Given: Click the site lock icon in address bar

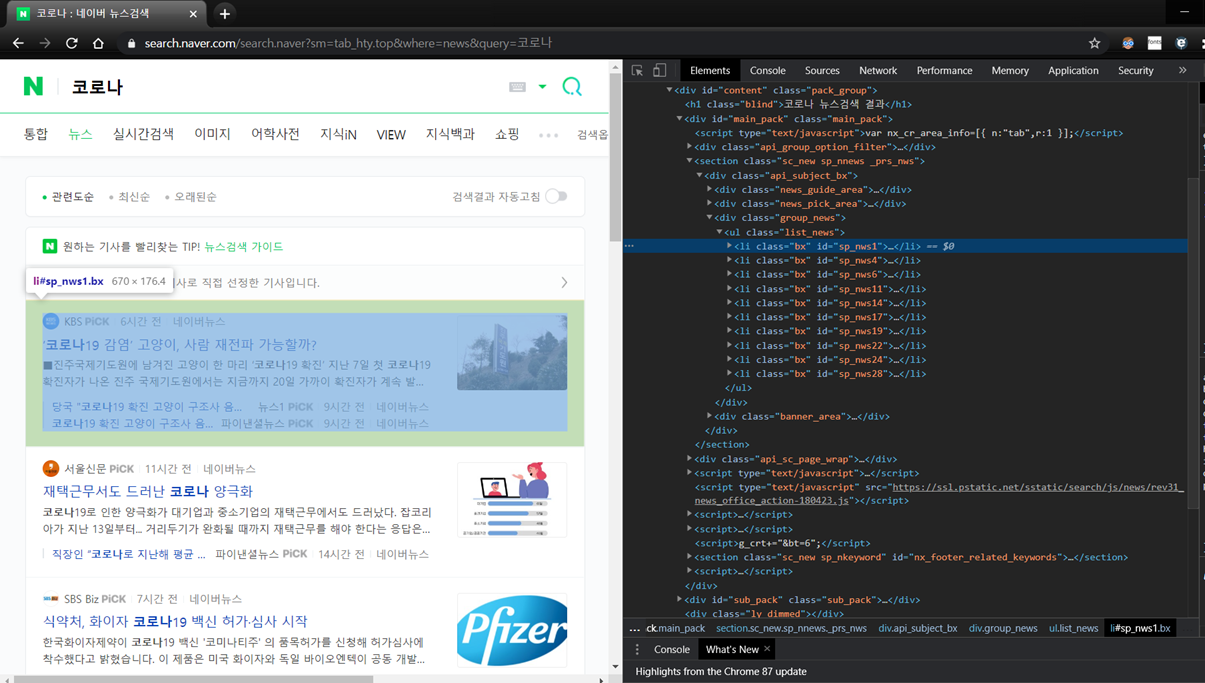Looking at the screenshot, I should click(x=130, y=43).
